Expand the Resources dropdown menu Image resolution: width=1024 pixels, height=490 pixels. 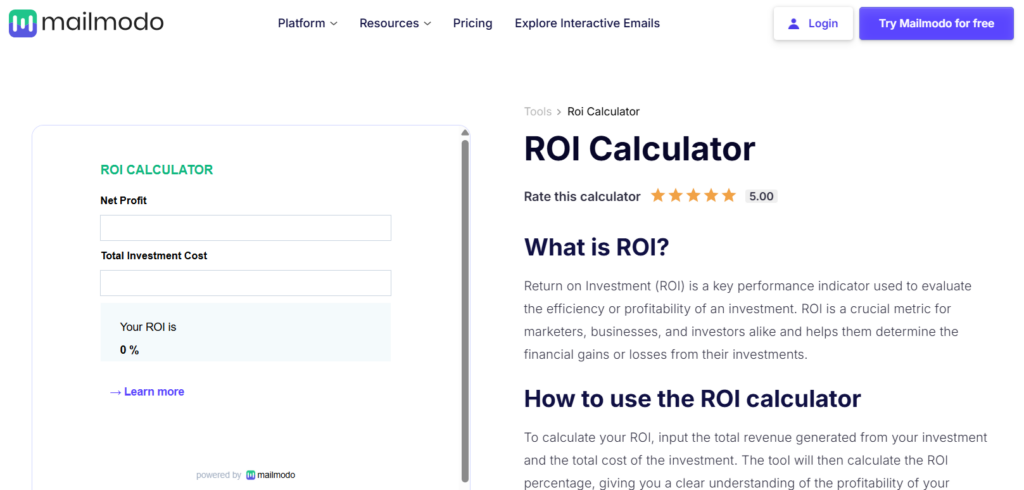pyautogui.click(x=395, y=24)
